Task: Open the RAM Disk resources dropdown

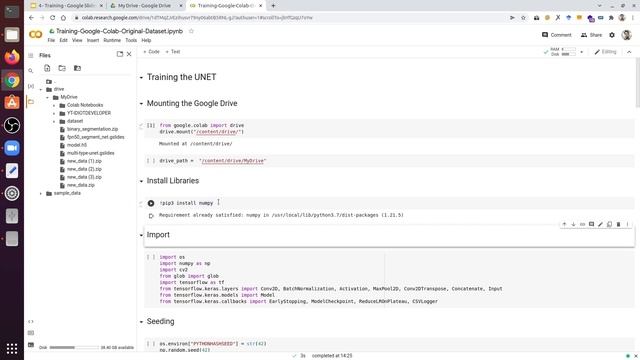Action: point(581,52)
